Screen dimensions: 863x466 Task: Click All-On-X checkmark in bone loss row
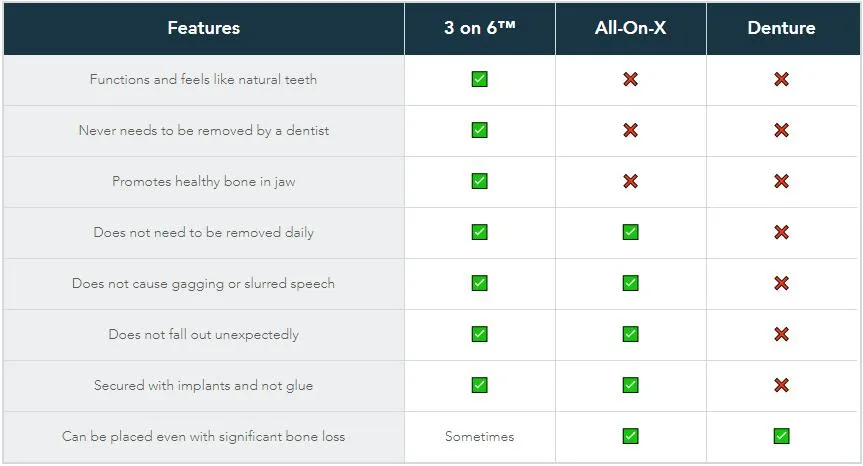point(630,436)
